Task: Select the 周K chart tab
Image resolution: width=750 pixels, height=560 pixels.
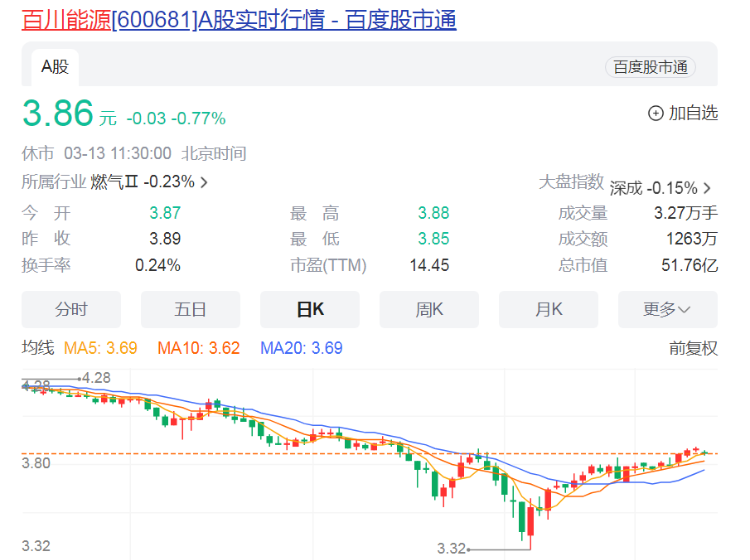Action: (x=429, y=309)
